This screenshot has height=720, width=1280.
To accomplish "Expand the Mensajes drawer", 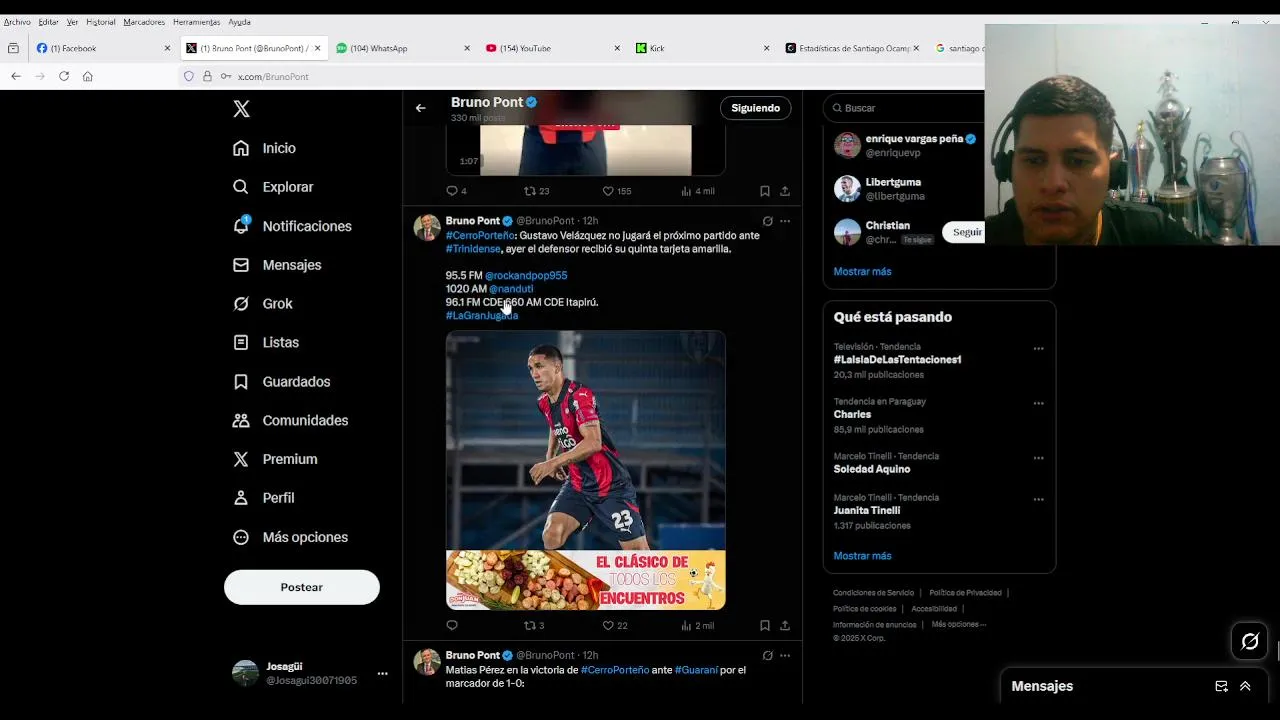I will coord(1245,686).
